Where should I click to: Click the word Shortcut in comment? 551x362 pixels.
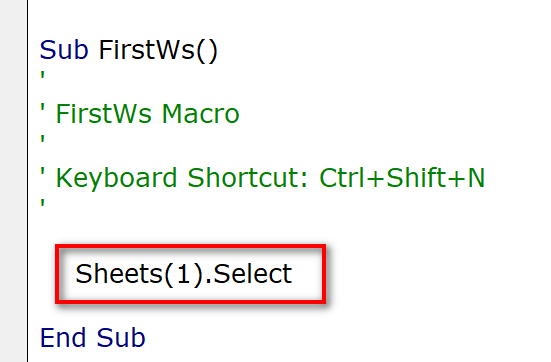[x=247, y=177]
